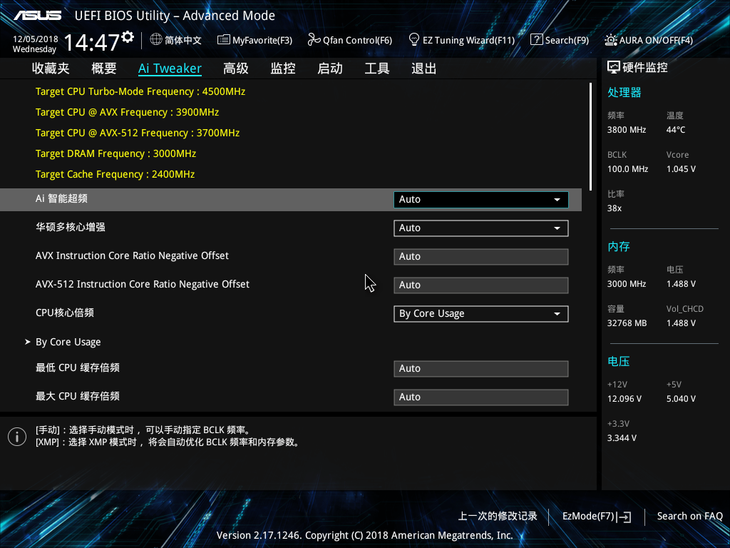Click the 最大 CPU 缓存倍频 field
Image resolution: width=730 pixels, height=548 pixels.
point(480,397)
